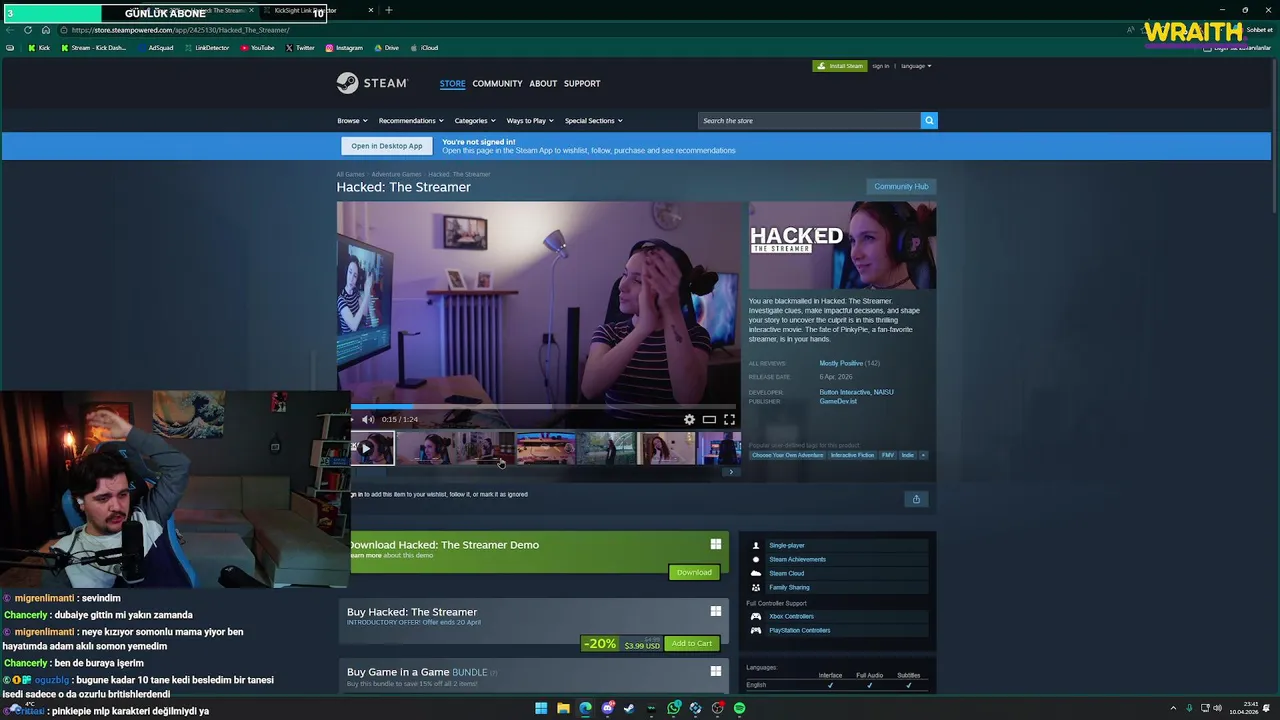Open the Twitter bookmark
This screenshot has width=1280, height=720.
(300, 48)
